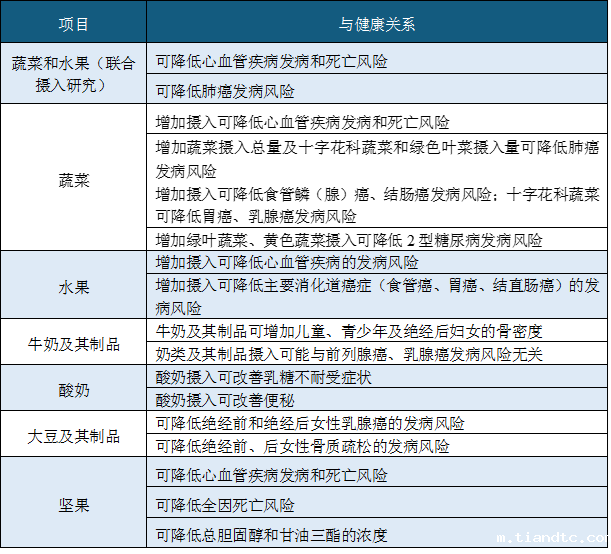Click the 可降低全因死亡风险 cell

226,504
